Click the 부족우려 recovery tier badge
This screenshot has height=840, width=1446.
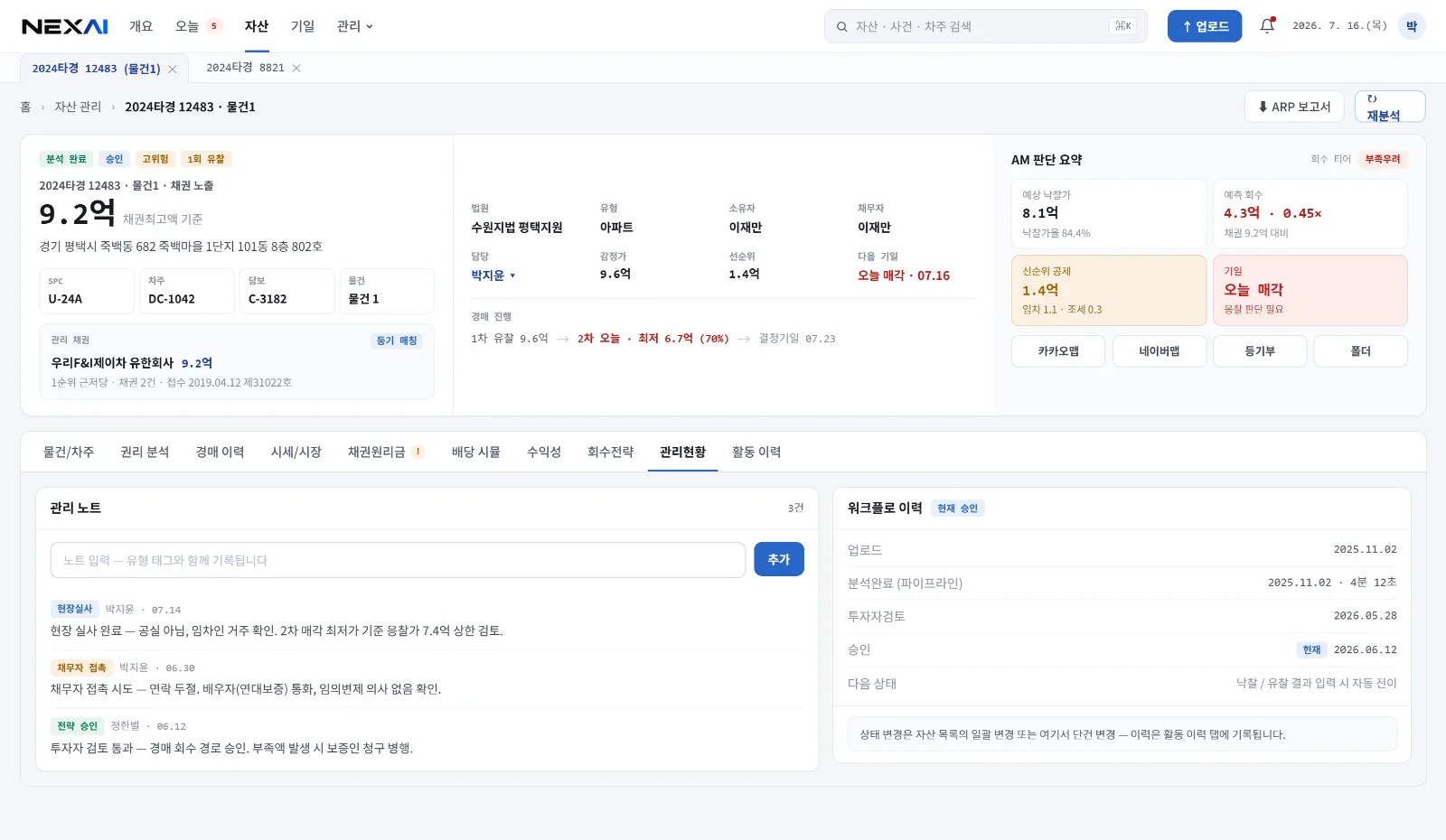tap(1383, 159)
